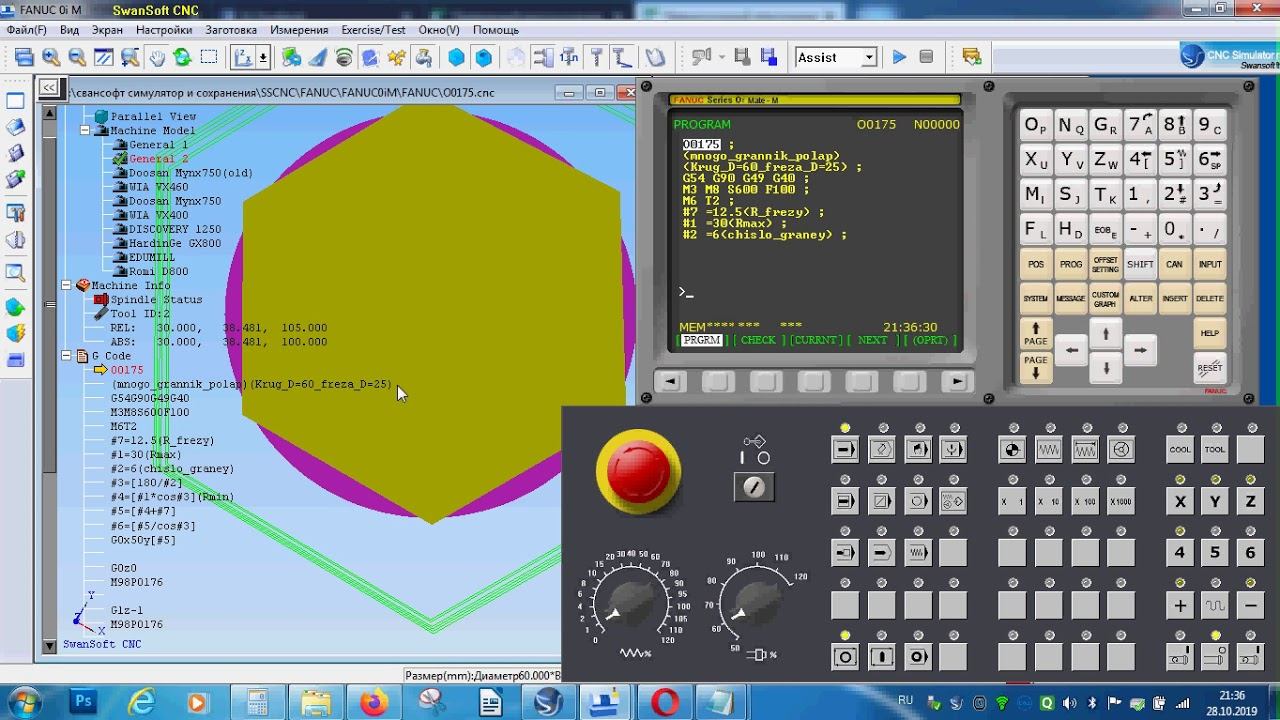The image size is (1280, 720).
Task: Click the PAGE down key on keypad
Action: click(x=1035, y=367)
